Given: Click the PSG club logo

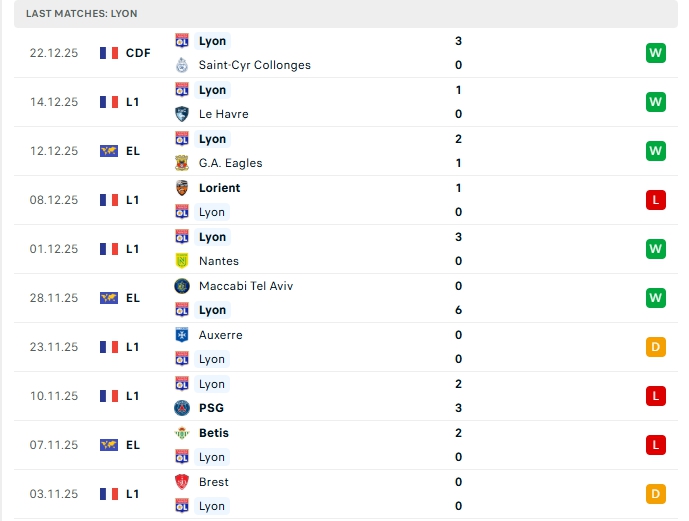Looking at the screenshot, I should click(x=182, y=408).
